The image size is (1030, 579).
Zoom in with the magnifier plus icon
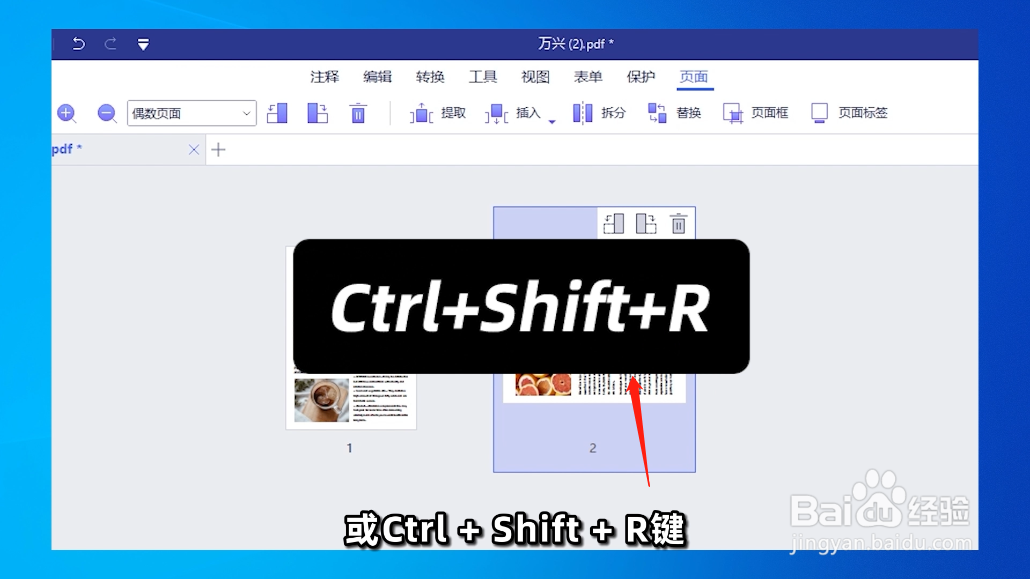(66, 113)
